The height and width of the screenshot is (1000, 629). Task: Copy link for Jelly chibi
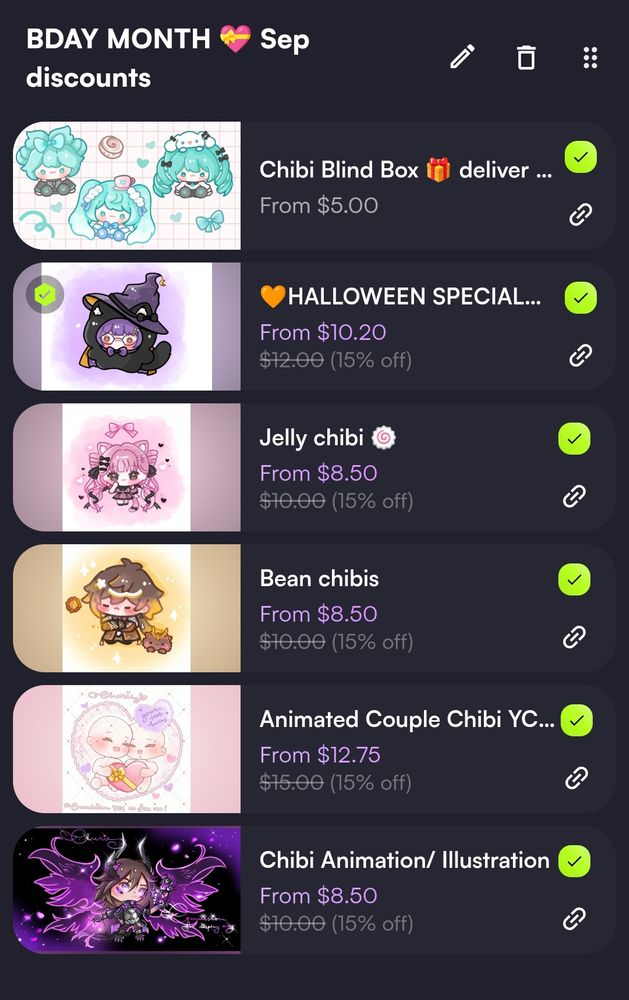click(574, 496)
